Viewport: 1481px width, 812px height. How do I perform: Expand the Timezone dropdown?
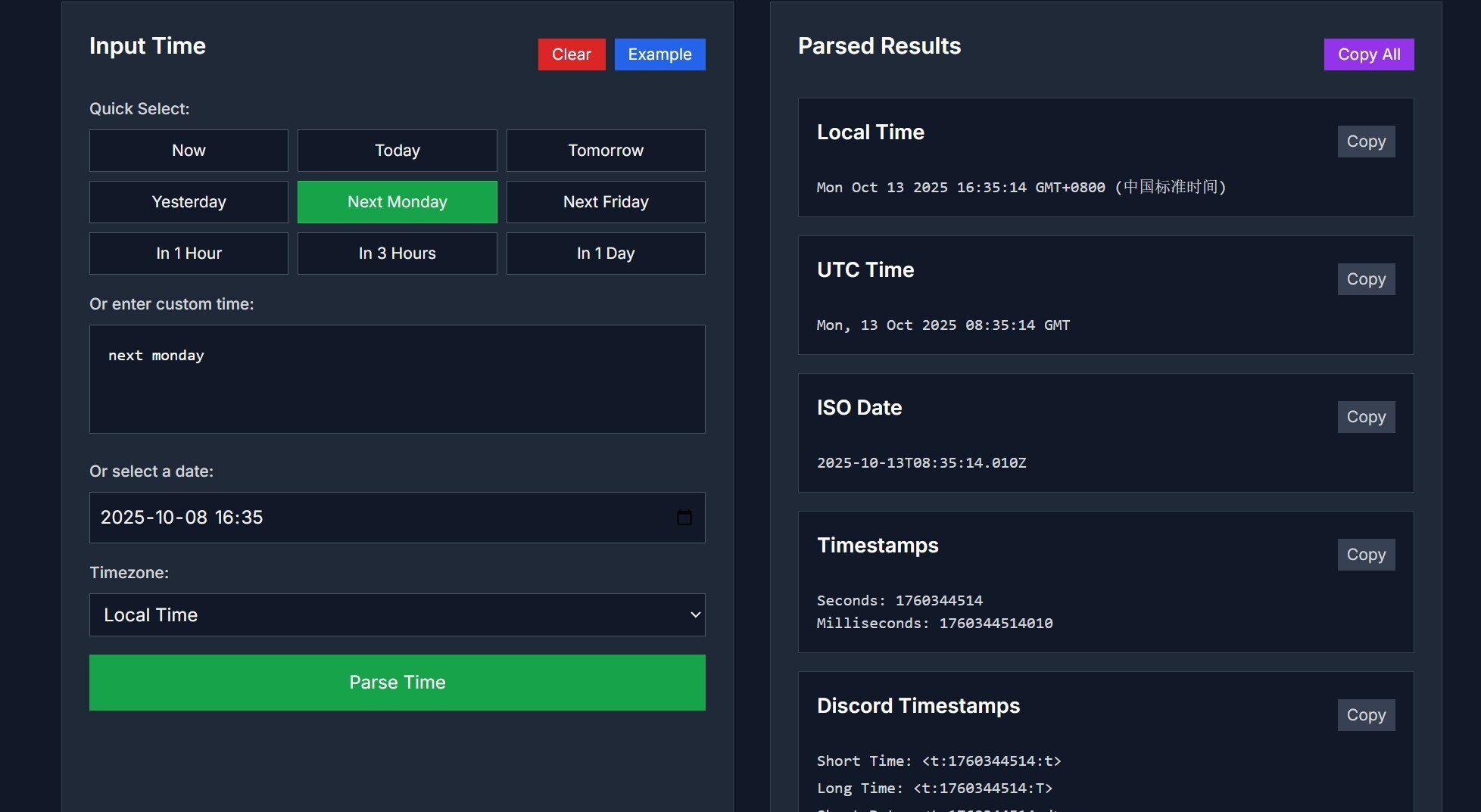(397, 614)
